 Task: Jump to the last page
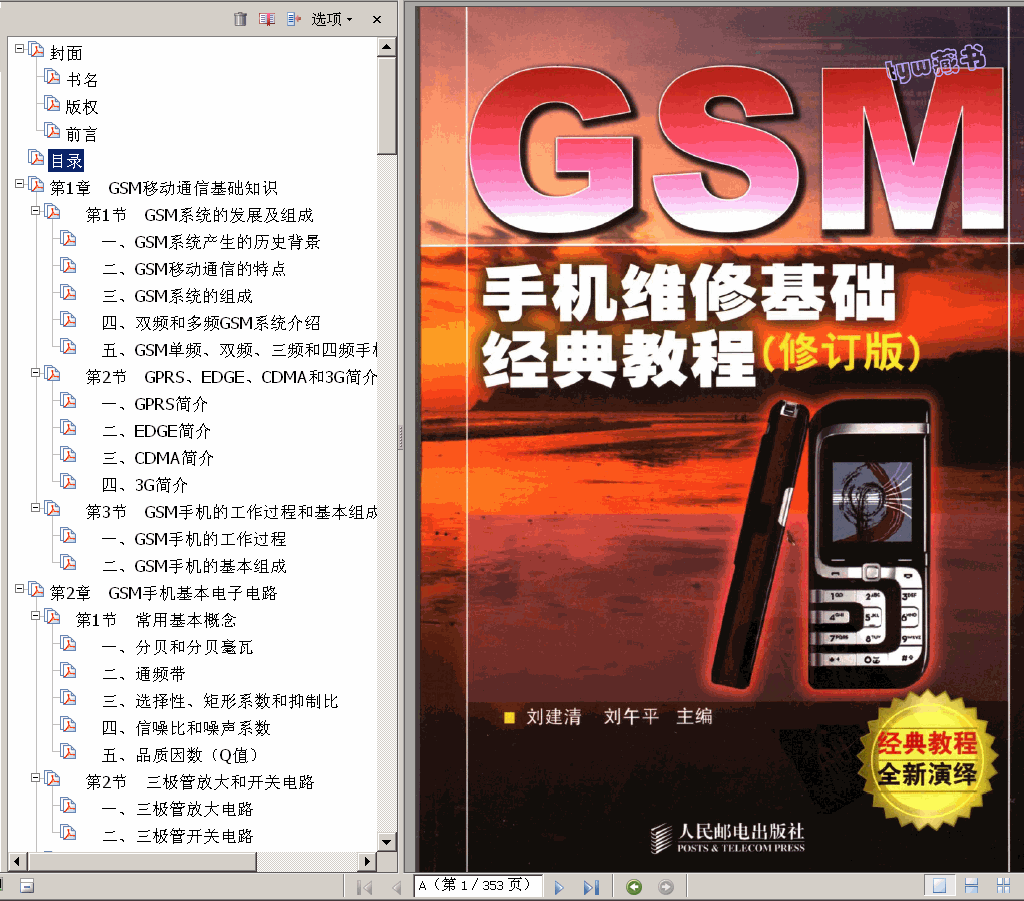pyautogui.click(x=591, y=887)
